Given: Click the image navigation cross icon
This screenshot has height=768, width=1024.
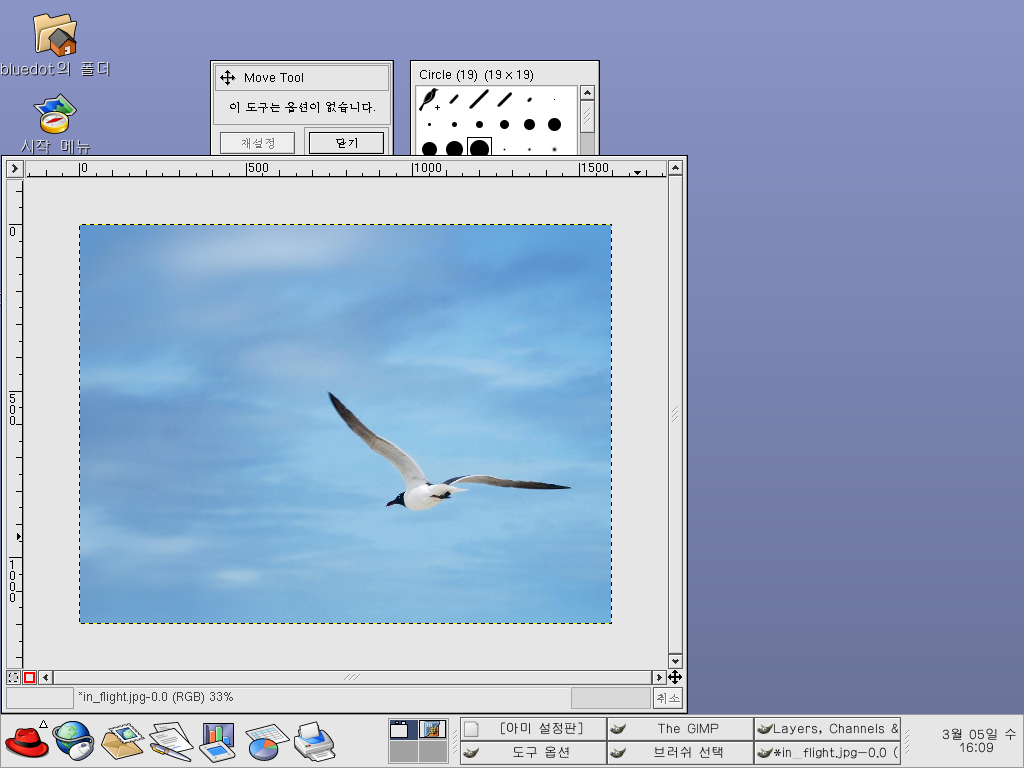Looking at the screenshot, I should [675, 677].
